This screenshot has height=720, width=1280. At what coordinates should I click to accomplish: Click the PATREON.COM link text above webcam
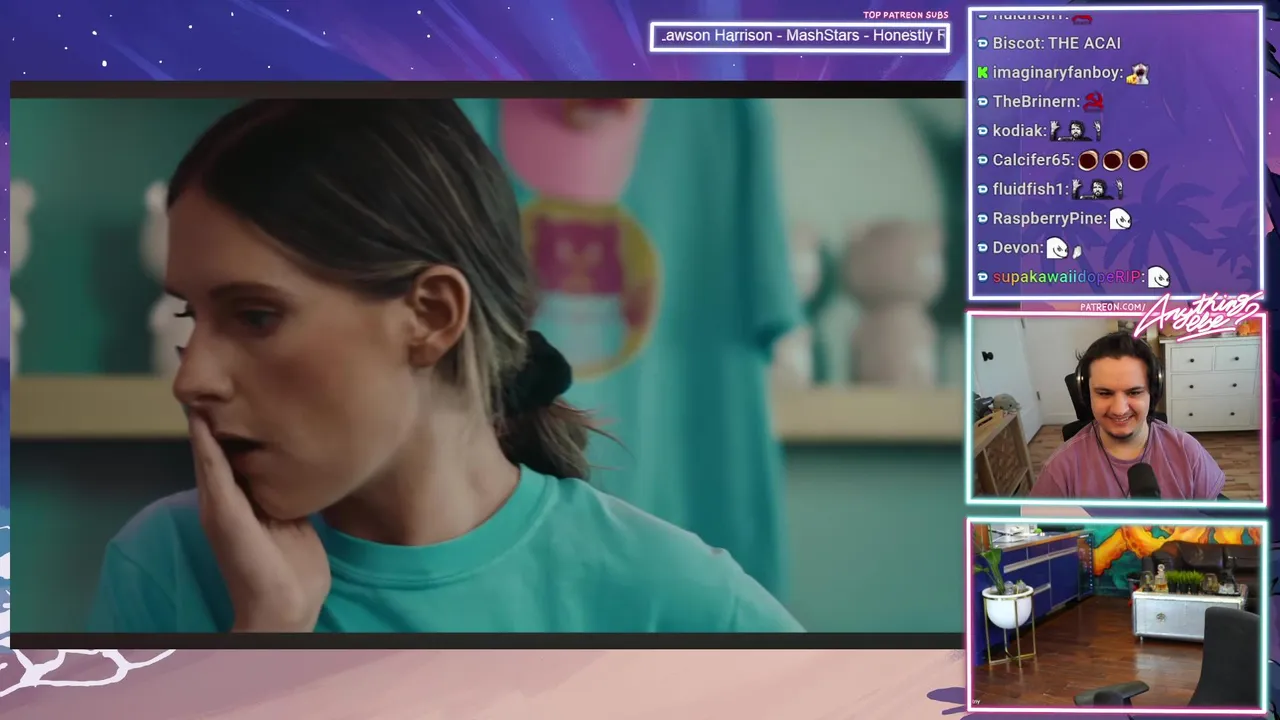tap(1112, 307)
